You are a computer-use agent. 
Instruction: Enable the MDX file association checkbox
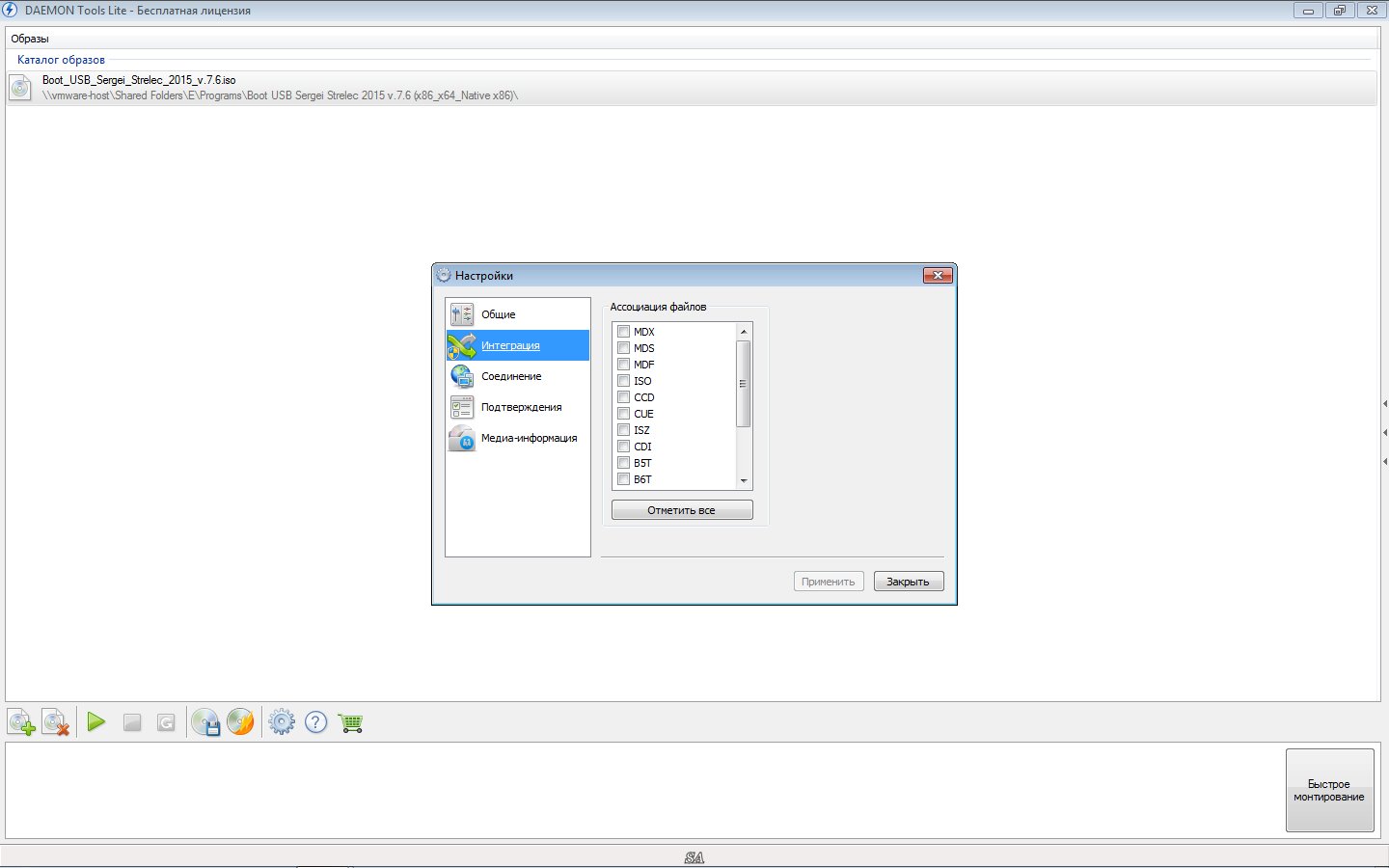click(623, 332)
